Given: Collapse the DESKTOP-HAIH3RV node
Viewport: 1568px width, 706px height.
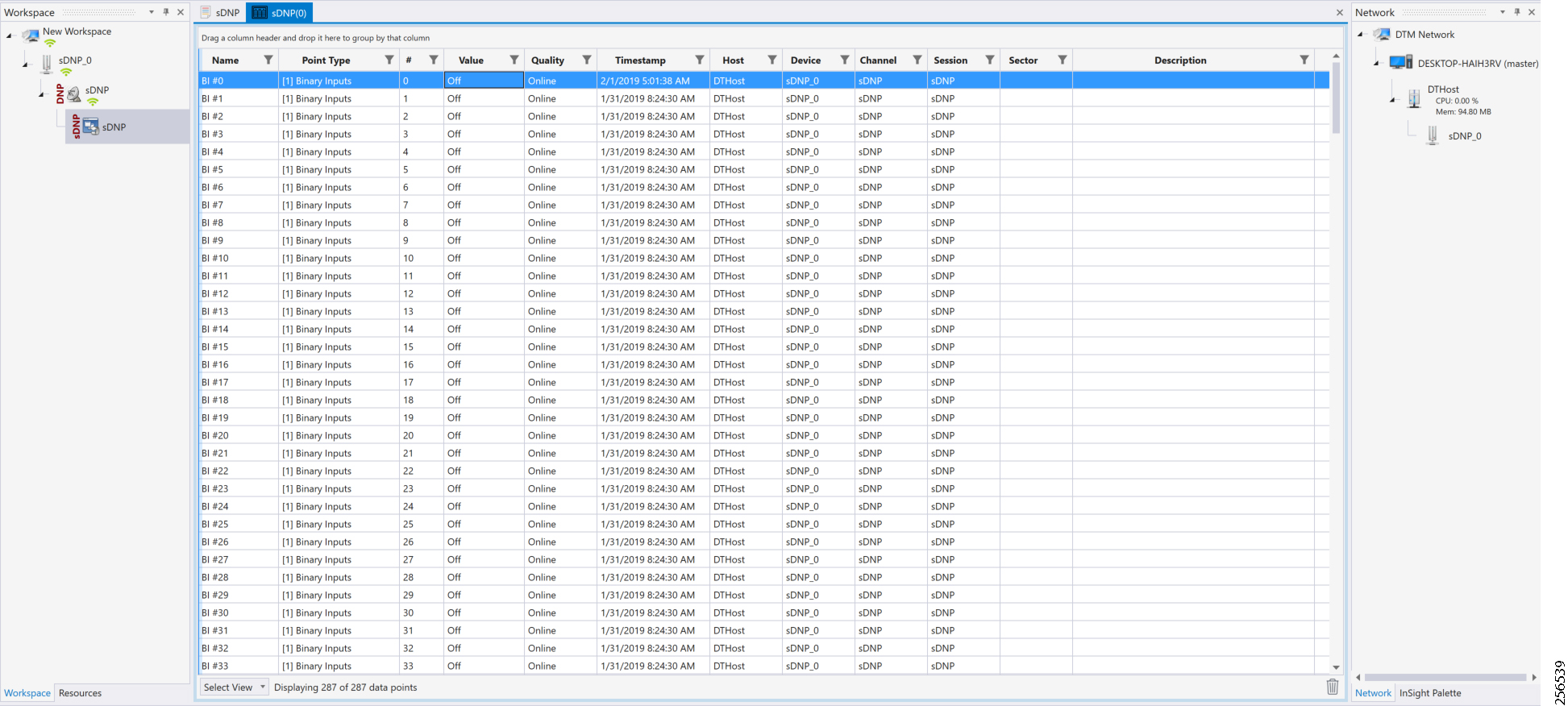Looking at the screenshot, I should coord(1376,64).
